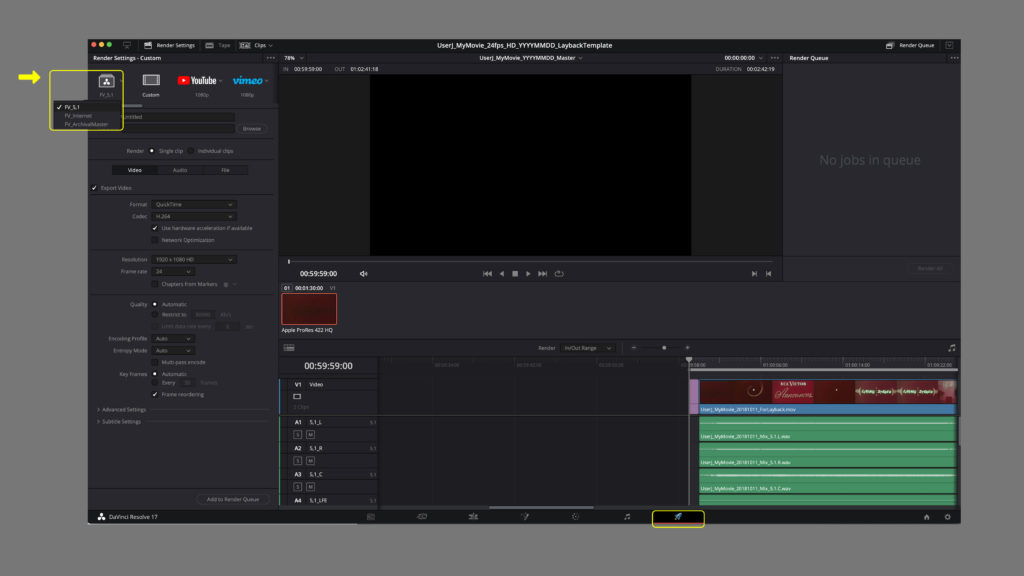Open Project Settings gear icon
This screenshot has width=1024, height=576.
click(x=948, y=517)
